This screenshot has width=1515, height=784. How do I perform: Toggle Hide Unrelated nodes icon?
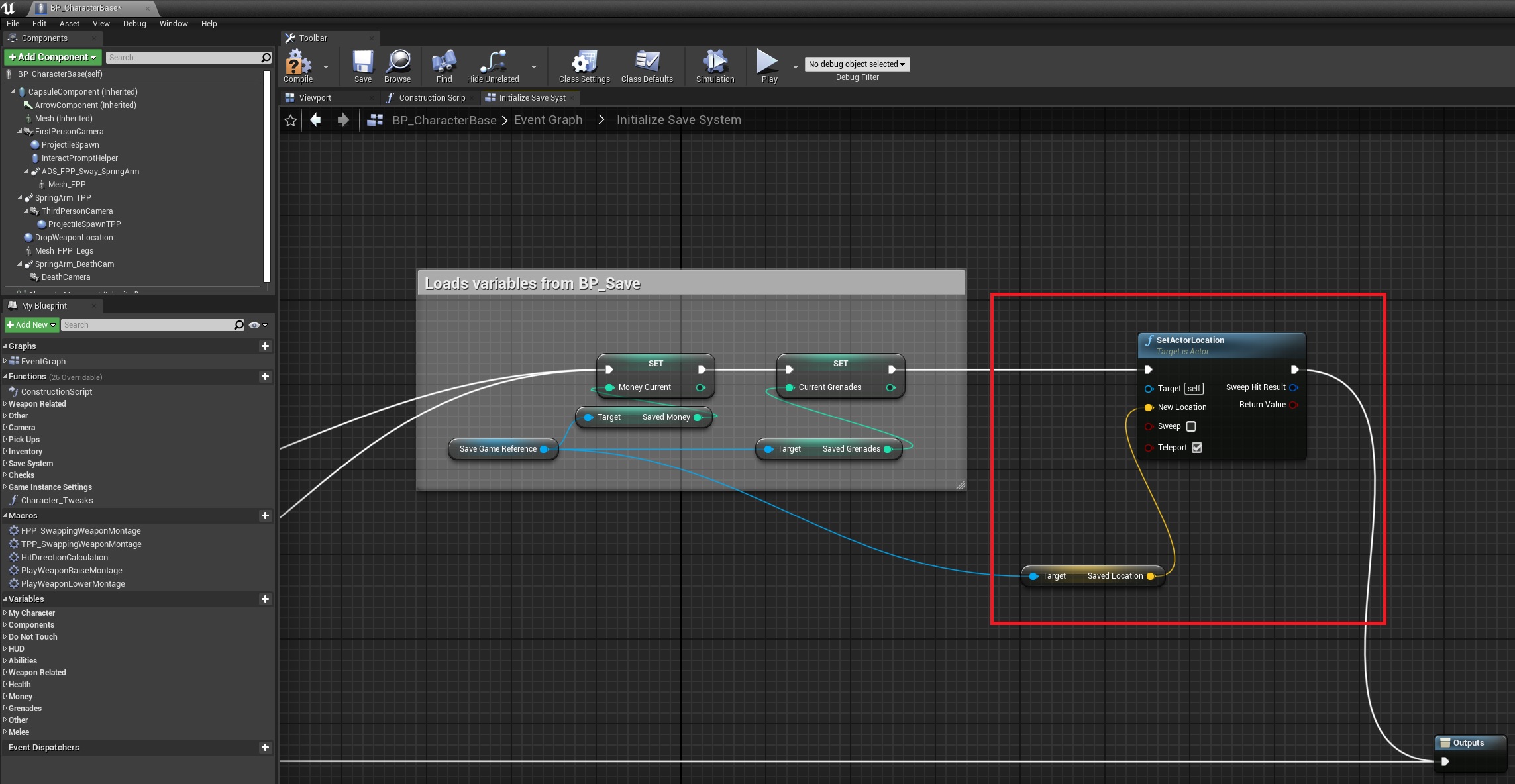(493, 63)
